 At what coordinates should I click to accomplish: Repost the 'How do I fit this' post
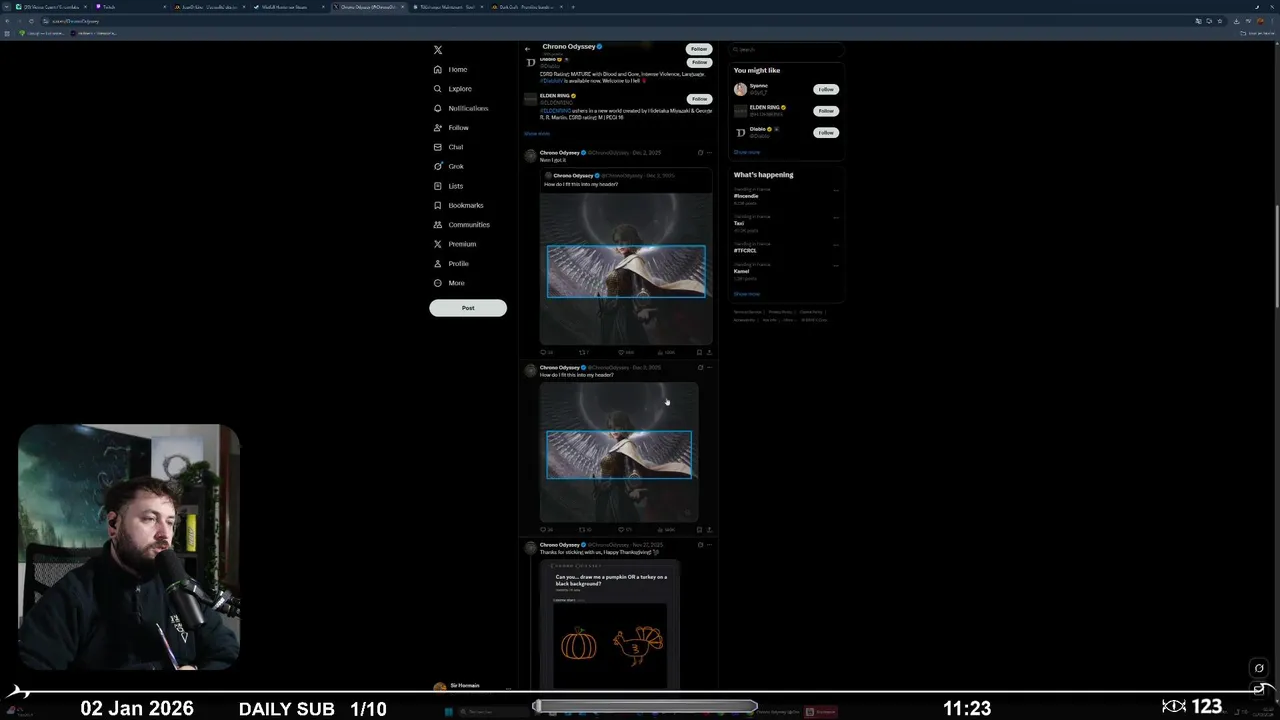coord(584,529)
